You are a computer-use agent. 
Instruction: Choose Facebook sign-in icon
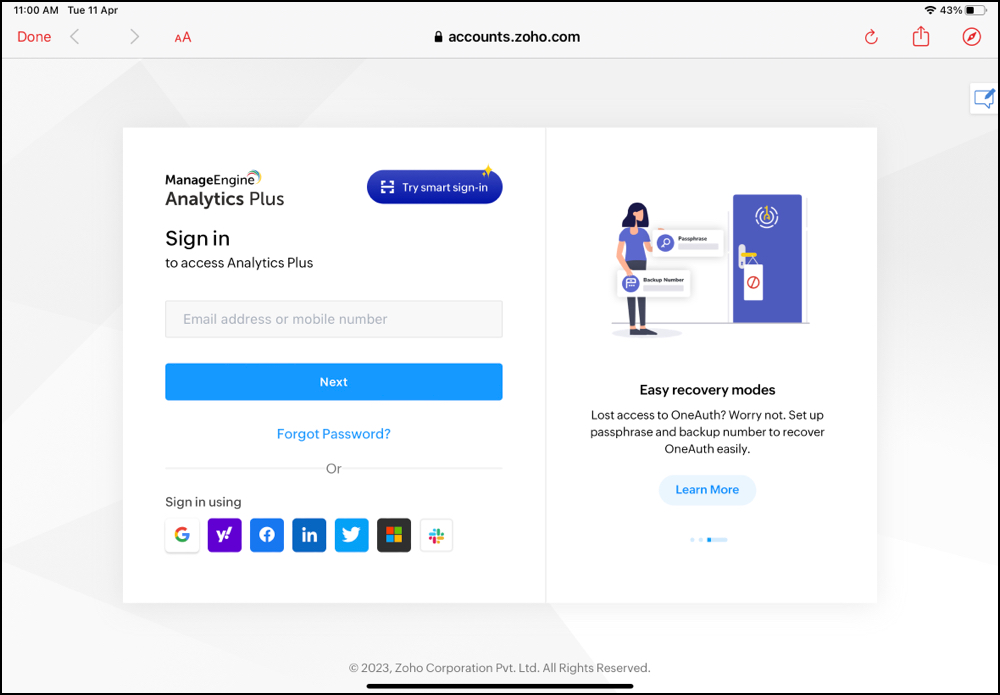coord(267,535)
